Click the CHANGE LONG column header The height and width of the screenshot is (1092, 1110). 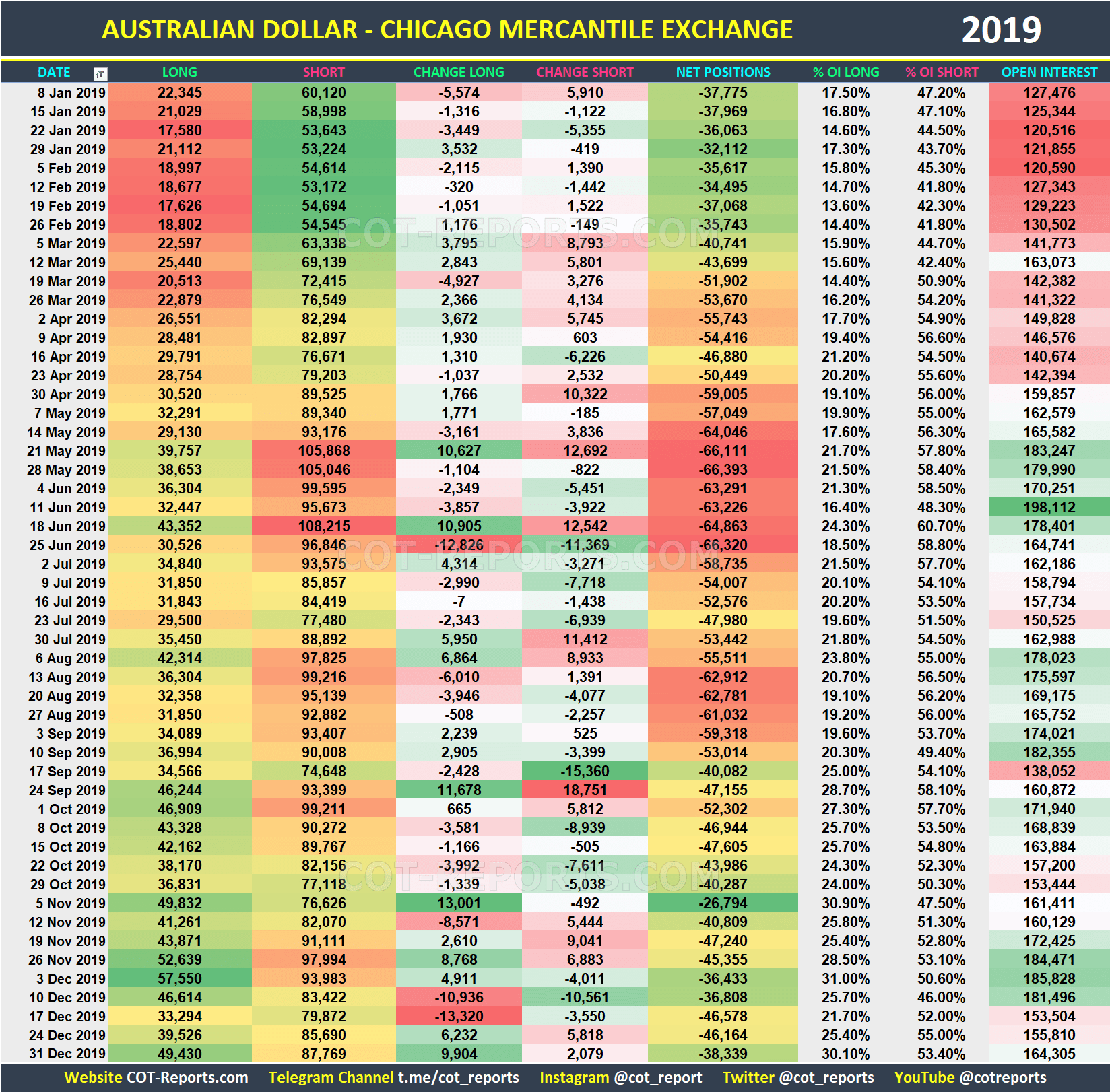(459, 73)
